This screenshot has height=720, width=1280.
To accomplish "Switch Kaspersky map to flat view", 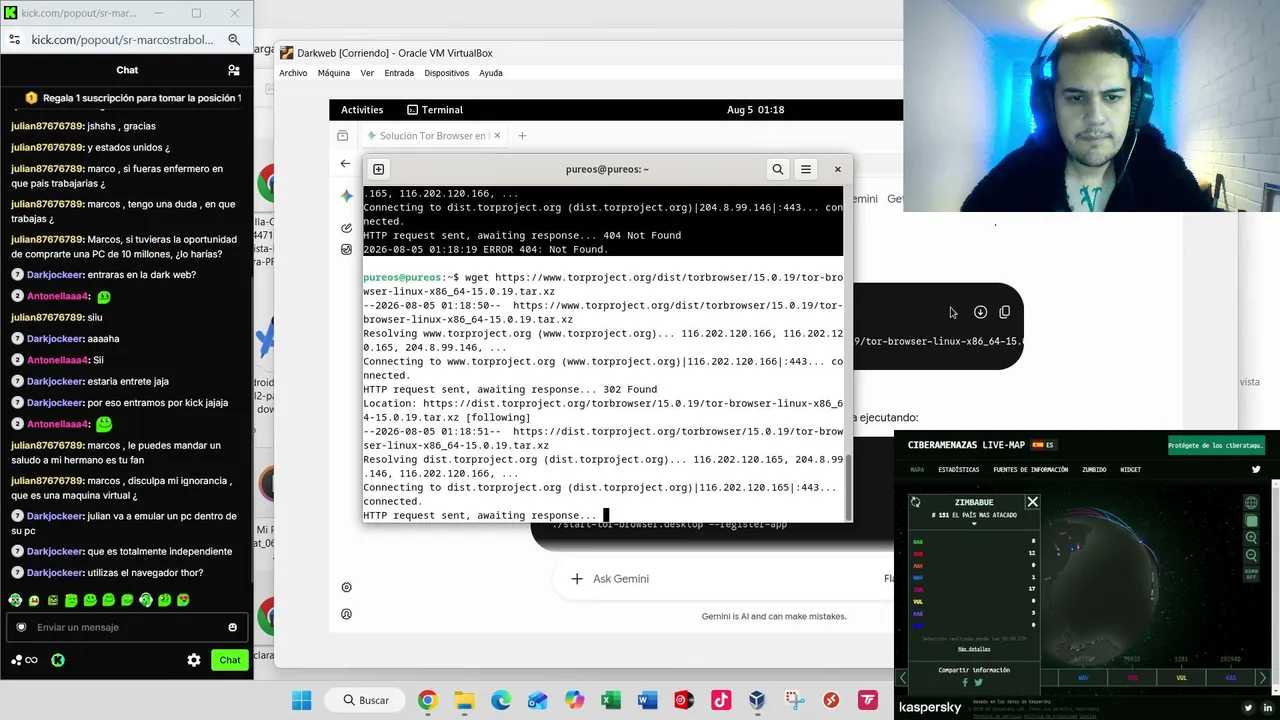I will [x=1251, y=521].
